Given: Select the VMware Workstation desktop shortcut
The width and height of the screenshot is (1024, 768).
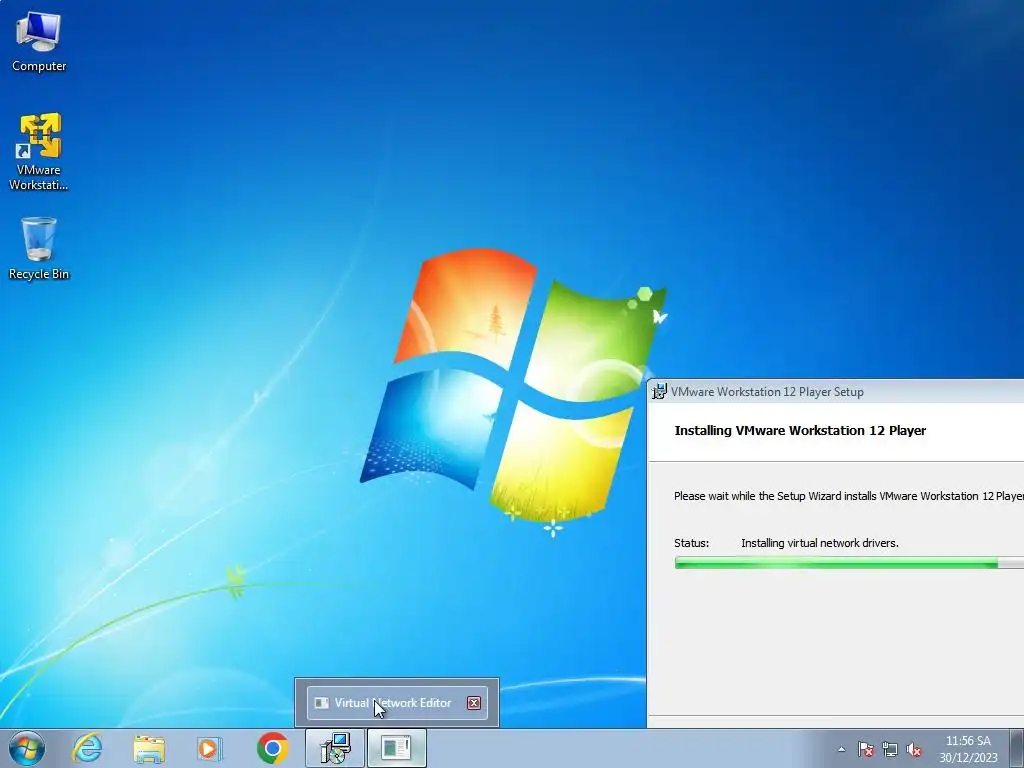Looking at the screenshot, I should [x=39, y=152].
